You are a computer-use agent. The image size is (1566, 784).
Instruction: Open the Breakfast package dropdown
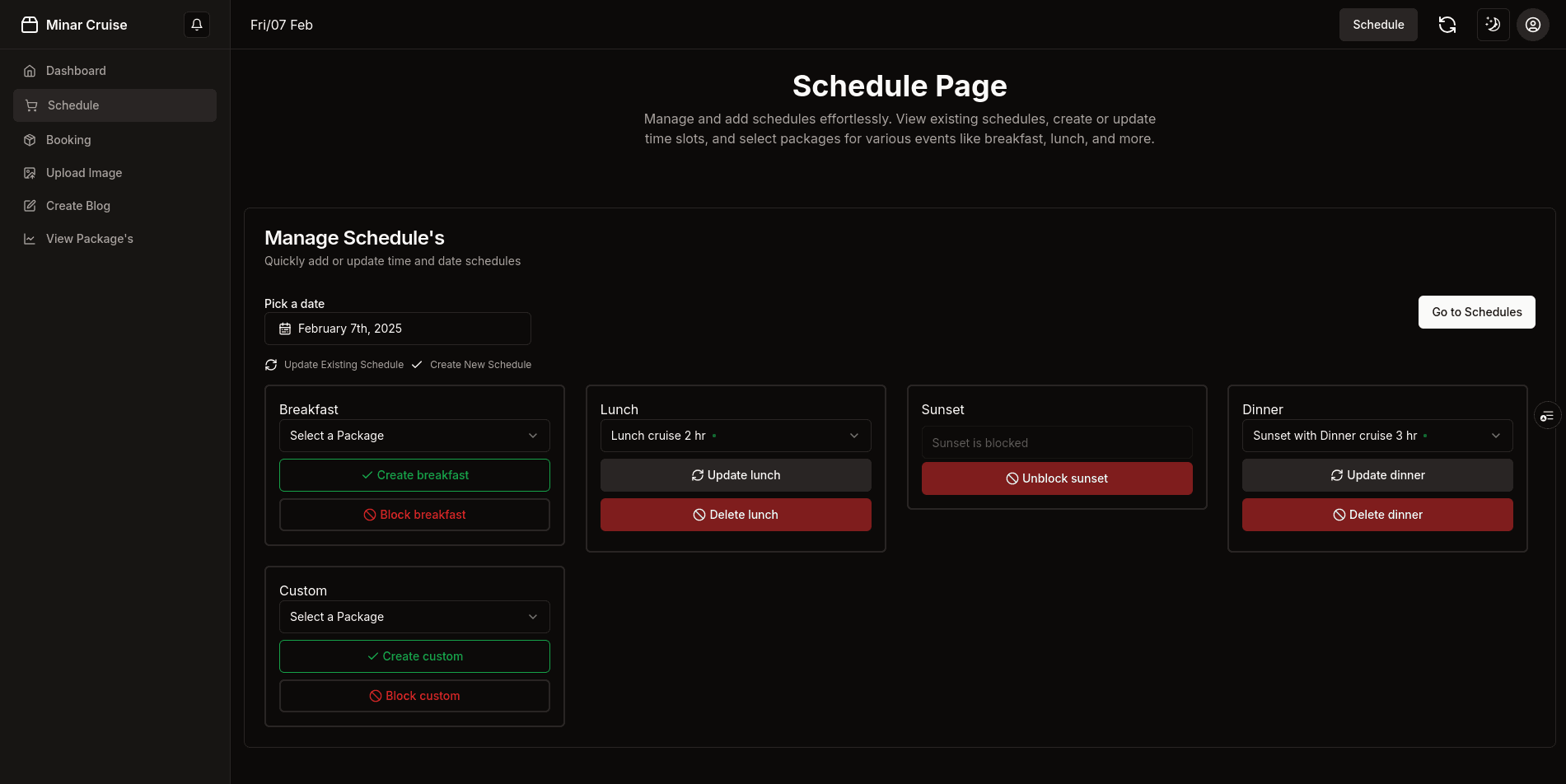[x=414, y=435]
